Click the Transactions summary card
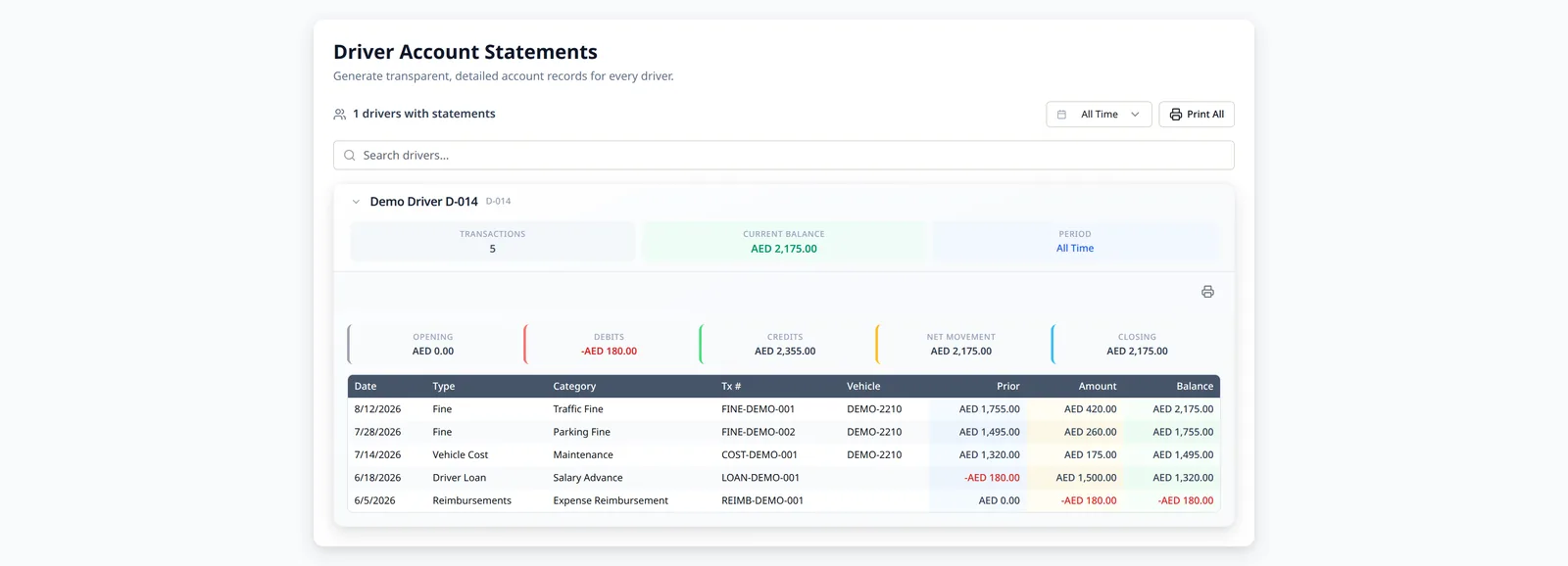Image resolution: width=1568 pixels, height=566 pixels. tap(492, 241)
